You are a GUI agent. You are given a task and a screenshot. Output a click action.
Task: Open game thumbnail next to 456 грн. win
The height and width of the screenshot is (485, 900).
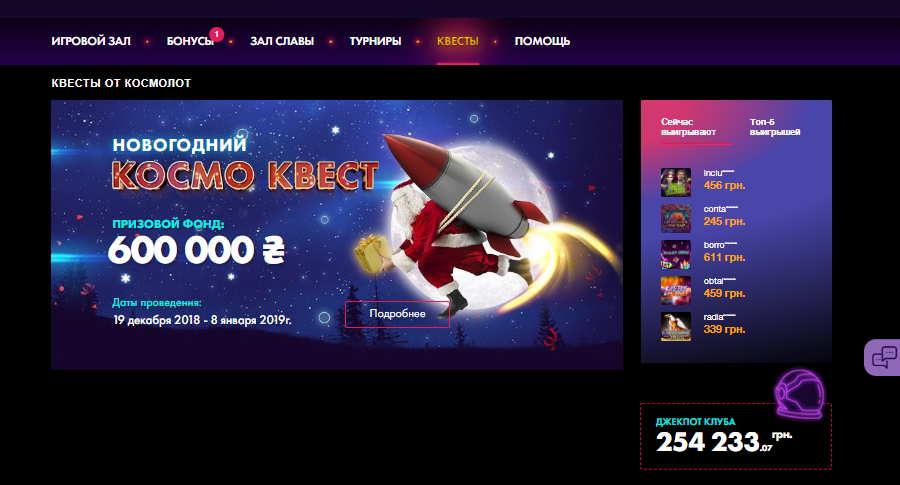pyautogui.click(x=676, y=183)
